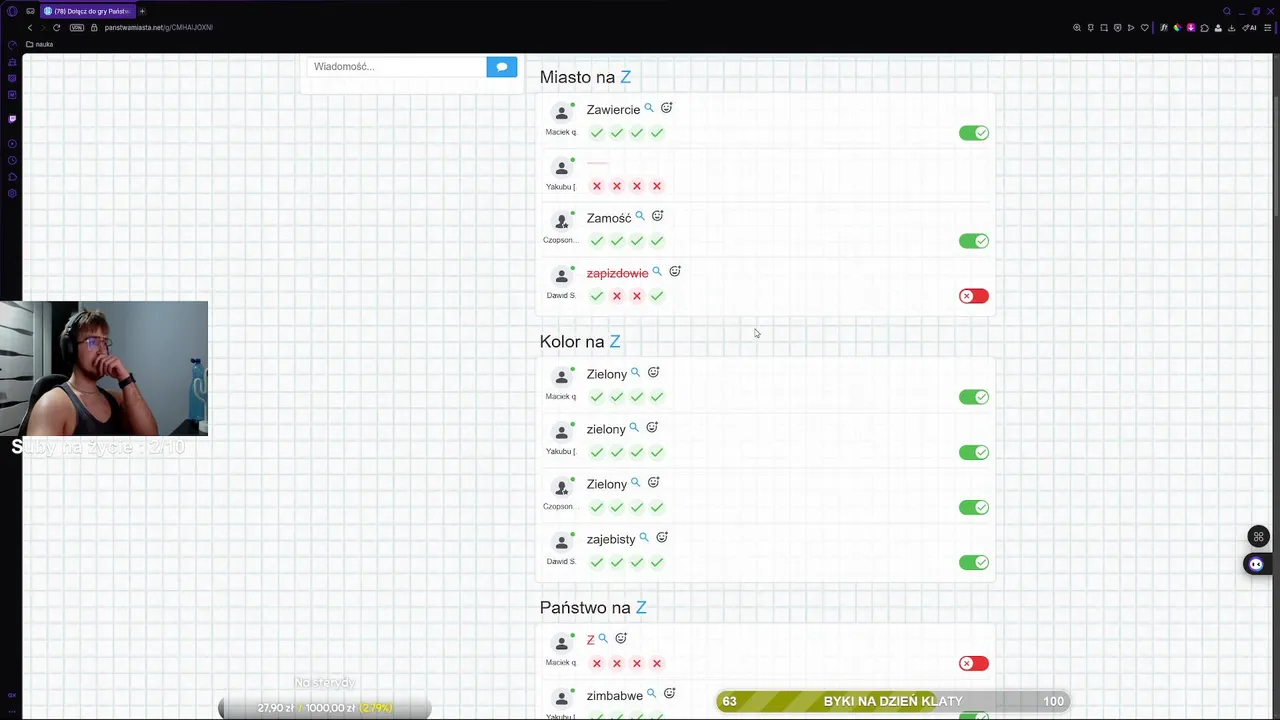The image size is (1280, 720).
Task: Open emoji reactions for Zamość answer
Action: 657,216
